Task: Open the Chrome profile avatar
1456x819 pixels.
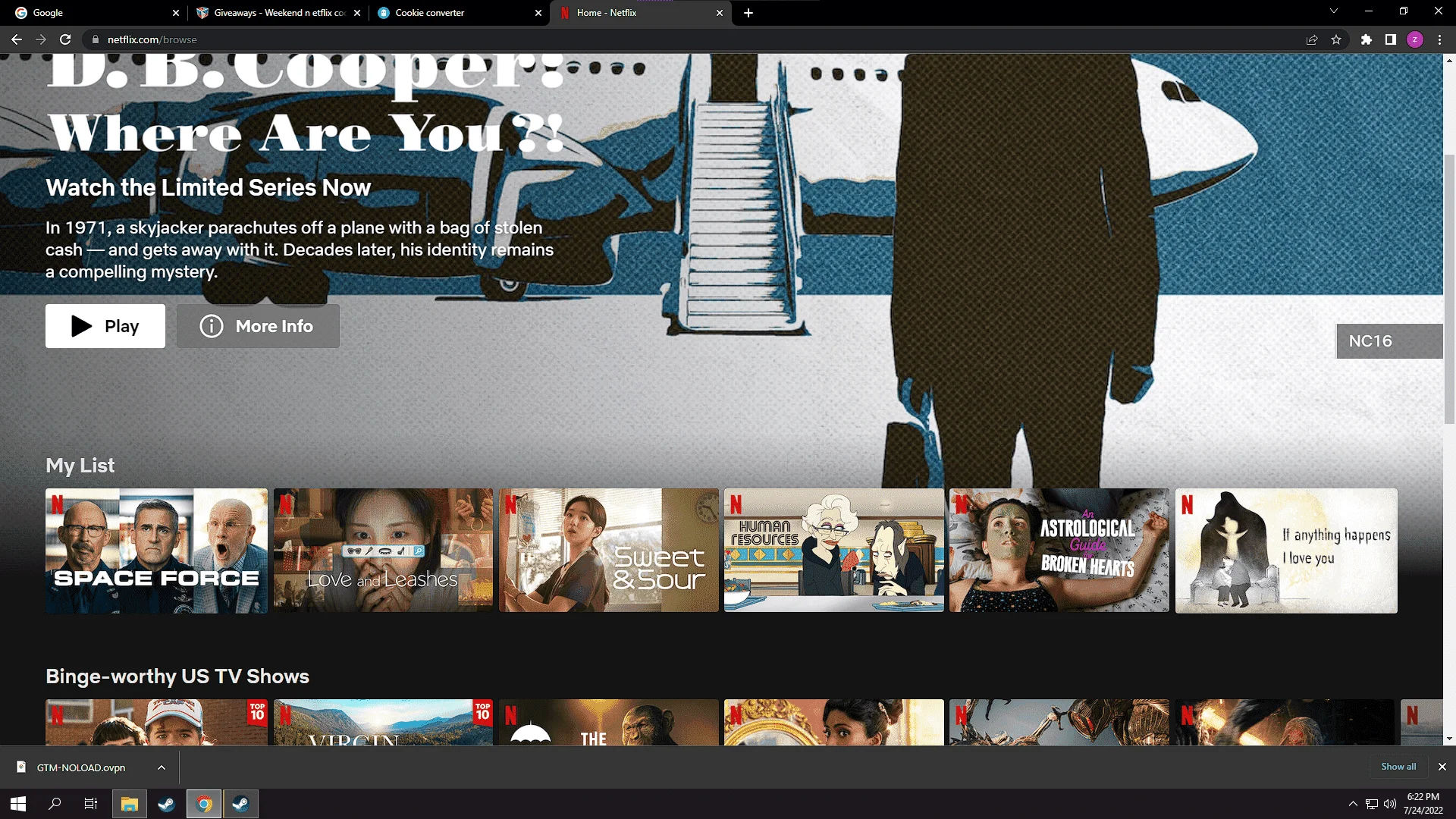Action: 1415,39
